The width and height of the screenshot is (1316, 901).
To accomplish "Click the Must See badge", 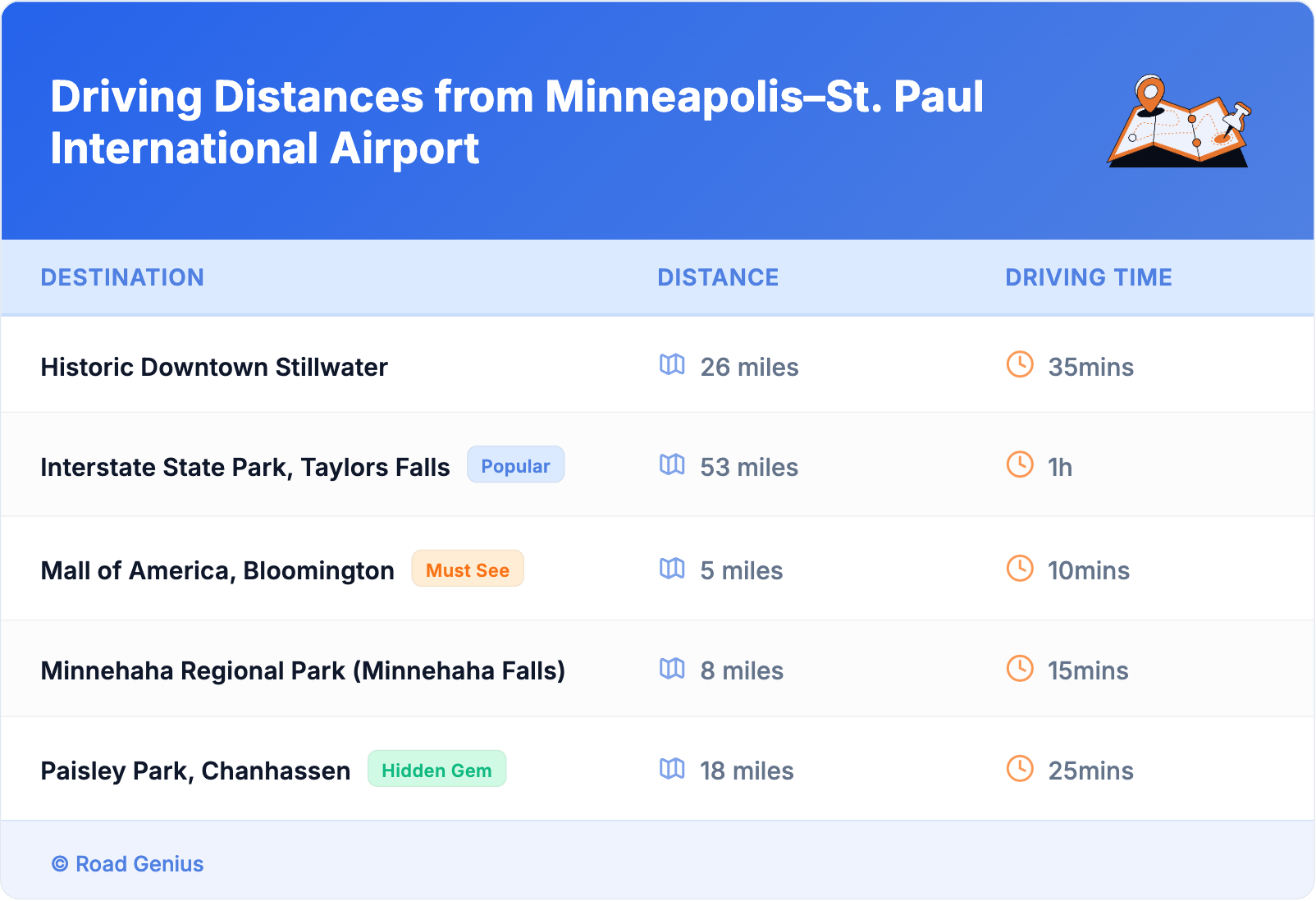I will tap(468, 569).
